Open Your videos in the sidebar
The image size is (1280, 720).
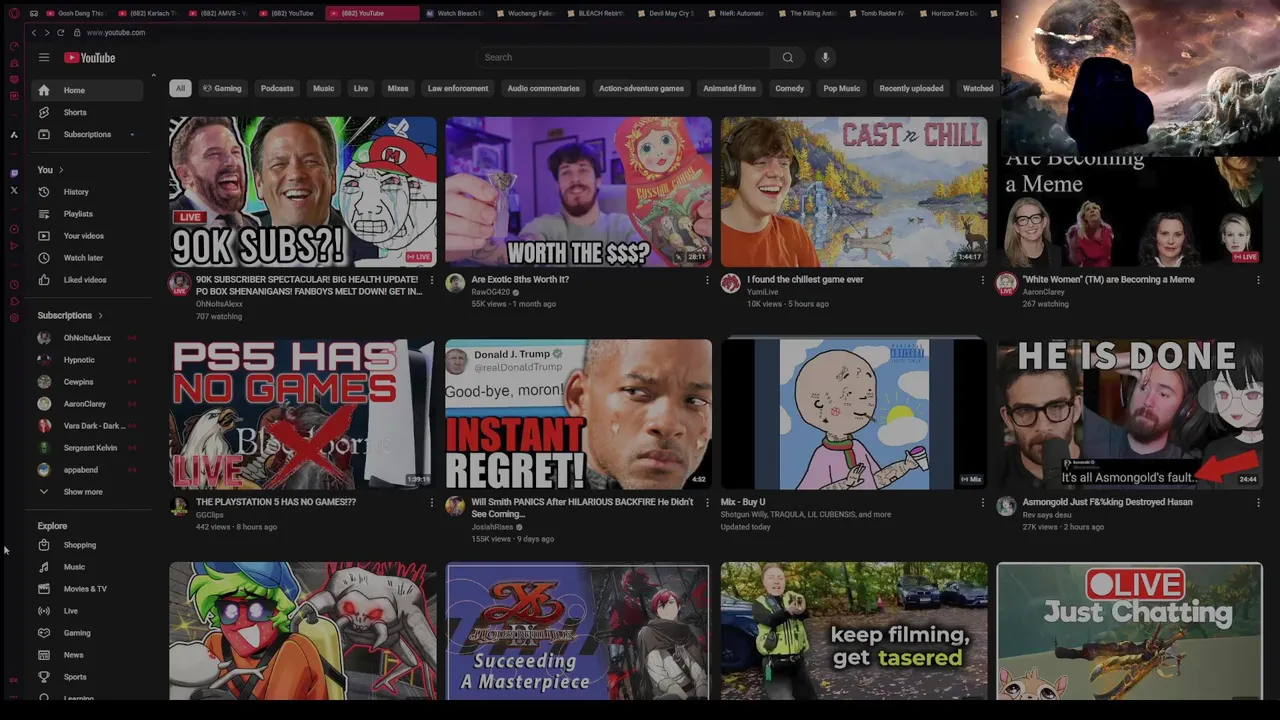pyautogui.click(x=86, y=236)
